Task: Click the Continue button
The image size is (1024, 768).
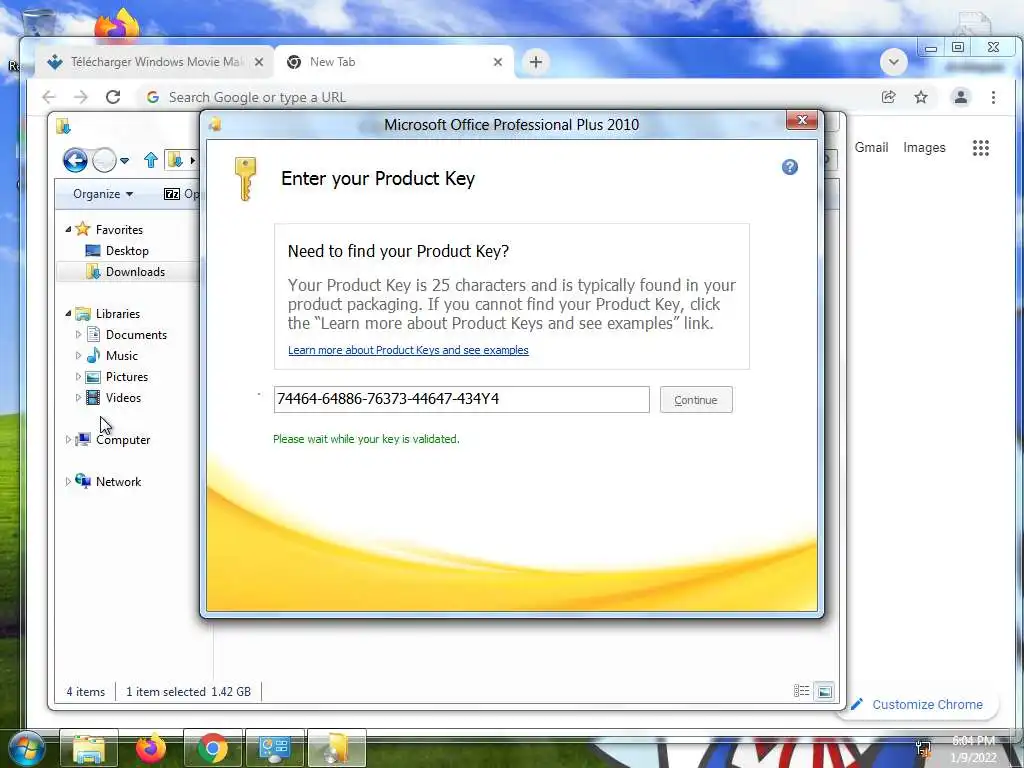Action: coord(696,400)
